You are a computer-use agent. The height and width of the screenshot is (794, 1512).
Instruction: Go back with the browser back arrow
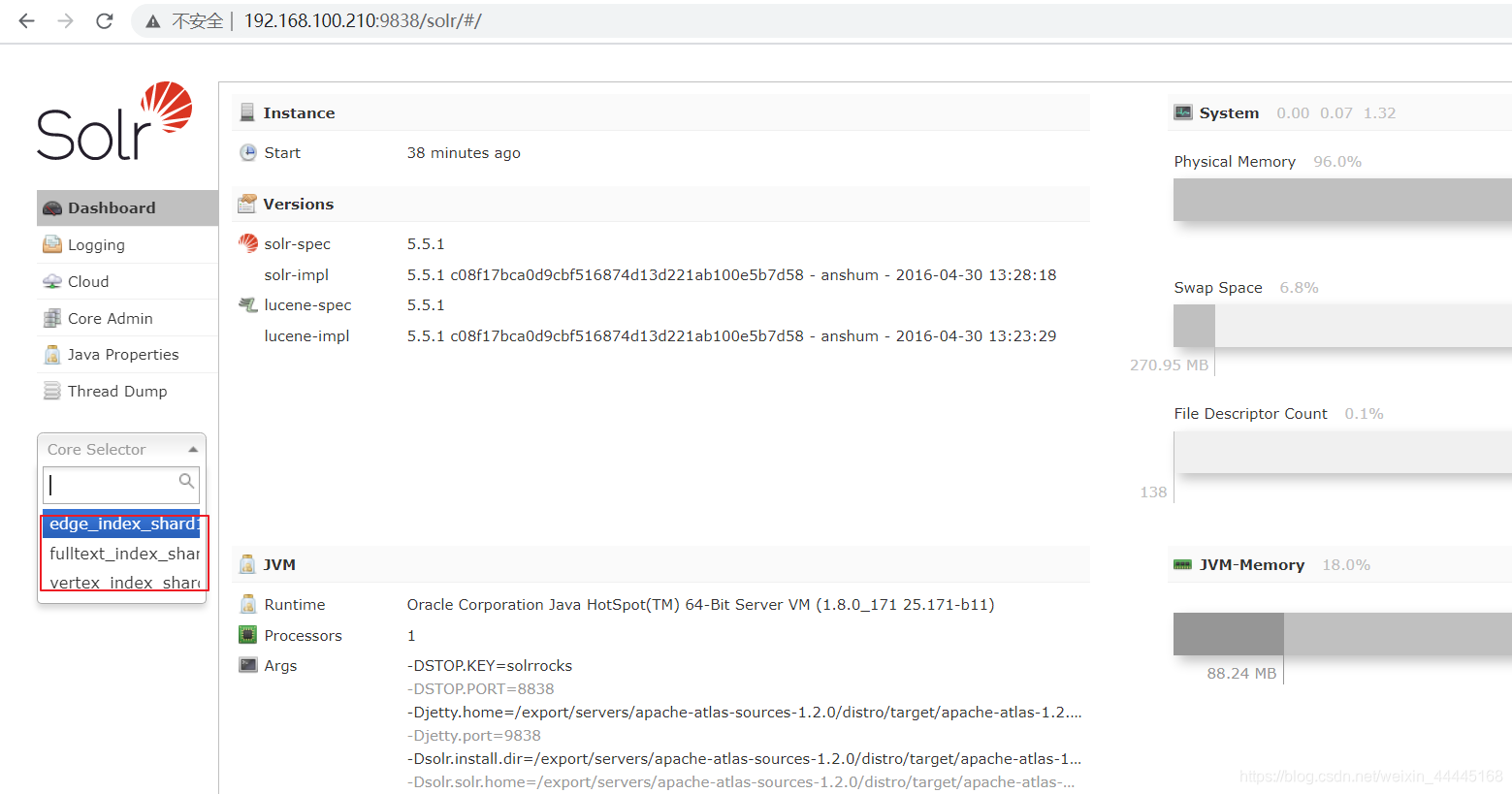pos(26,20)
